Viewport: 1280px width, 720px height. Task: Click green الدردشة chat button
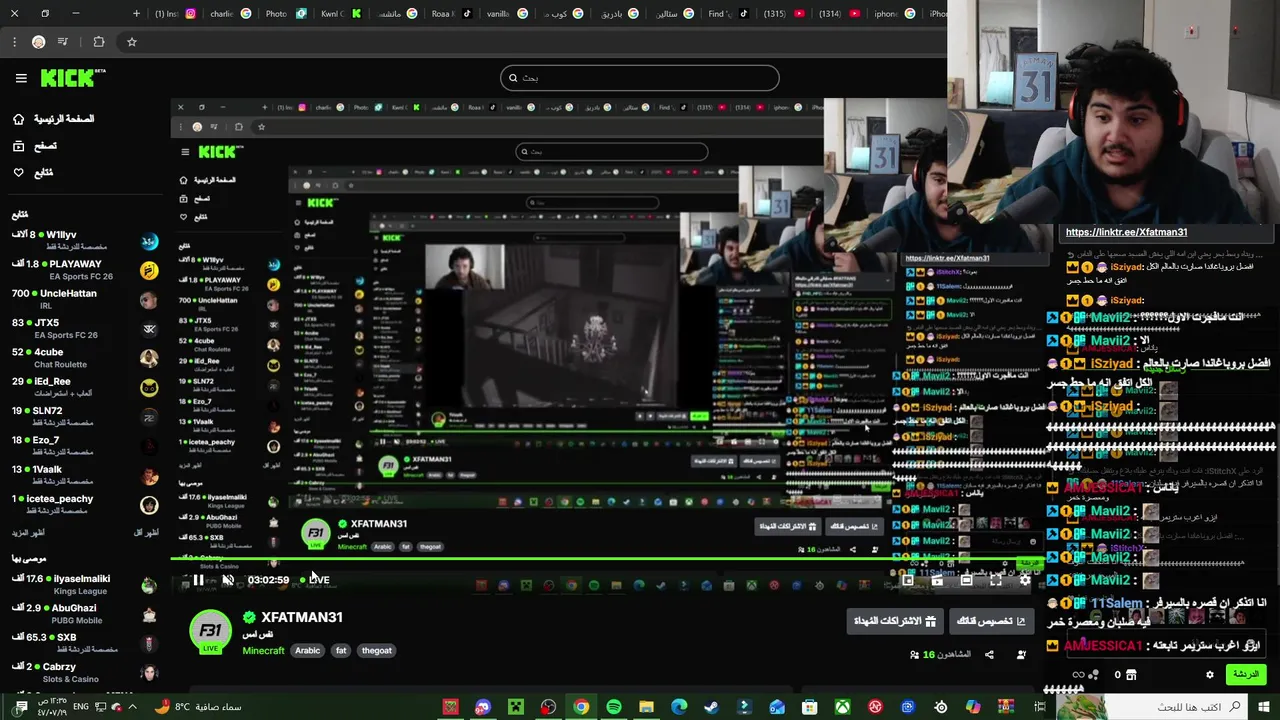(1245, 674)
